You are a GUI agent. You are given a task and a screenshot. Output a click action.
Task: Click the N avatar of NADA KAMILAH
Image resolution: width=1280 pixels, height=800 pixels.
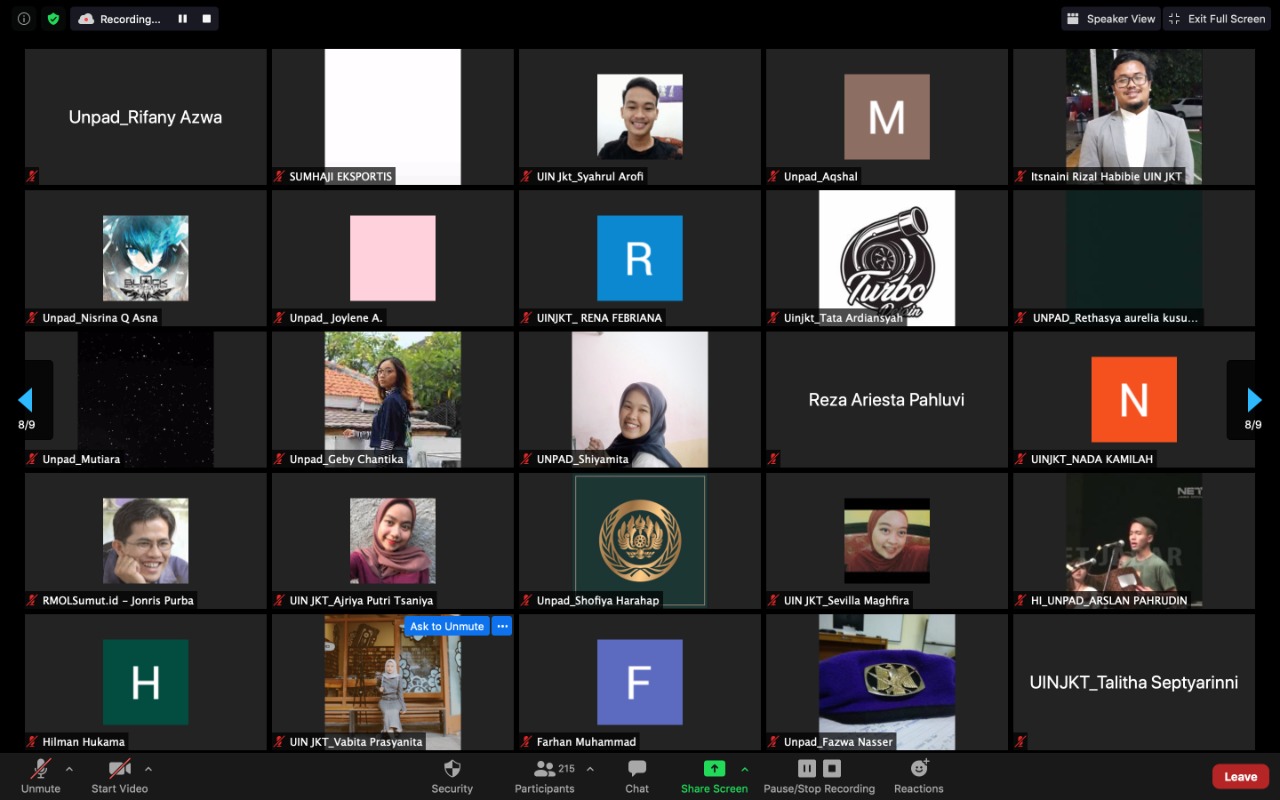(1134, 400)
